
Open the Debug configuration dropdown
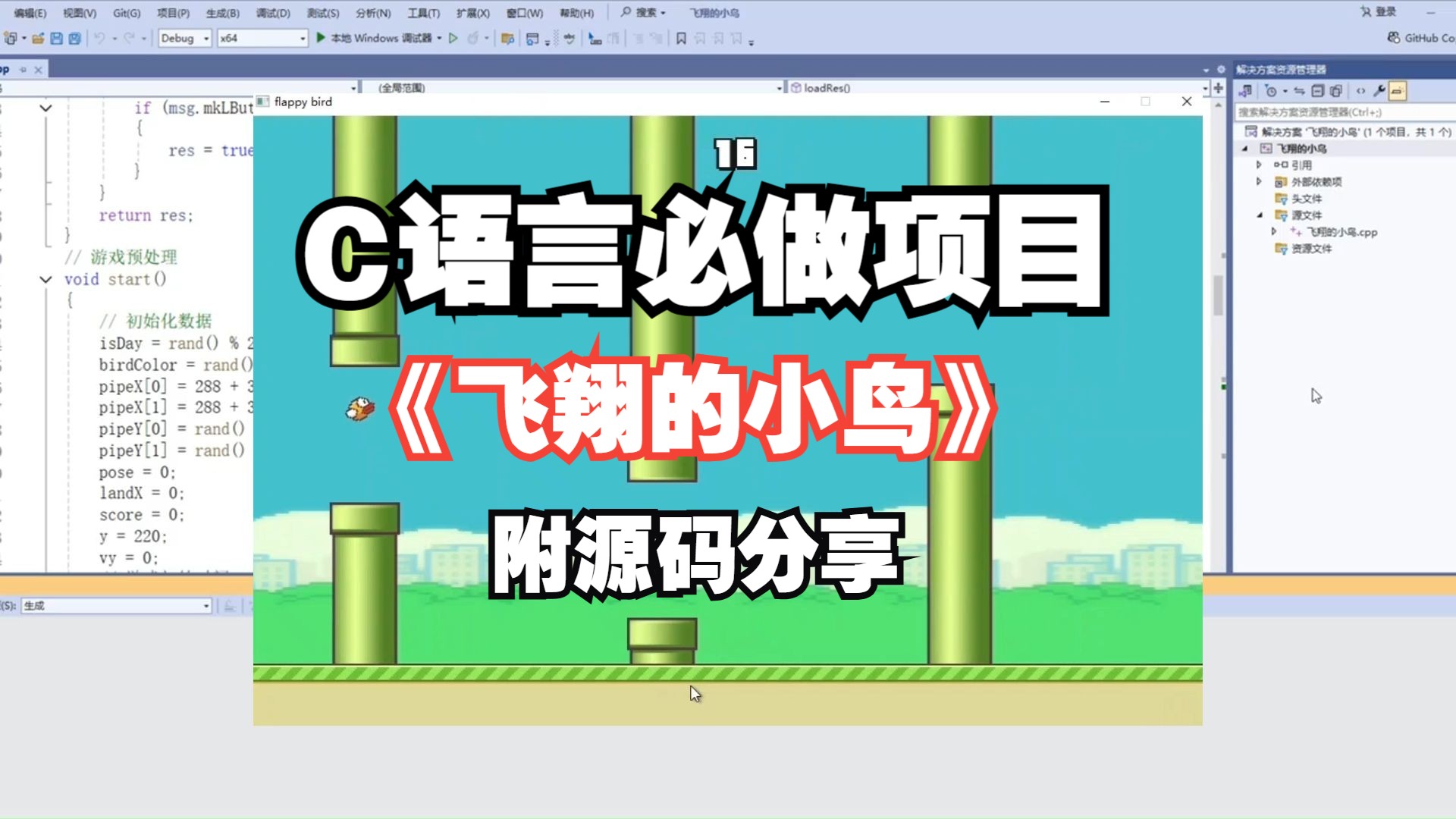[184, 38]
